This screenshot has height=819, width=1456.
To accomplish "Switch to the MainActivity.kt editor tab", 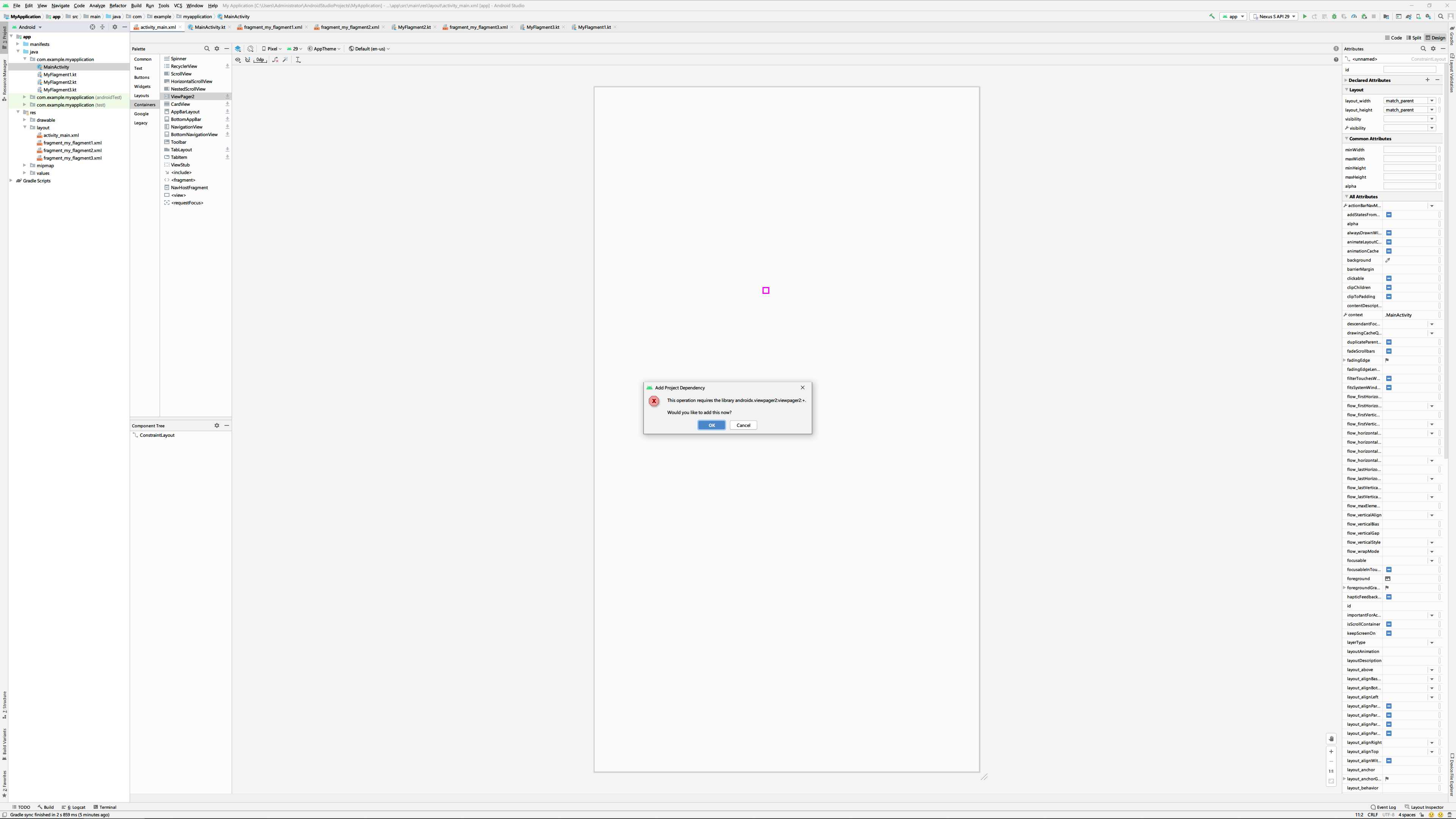I will click(210, 27).
